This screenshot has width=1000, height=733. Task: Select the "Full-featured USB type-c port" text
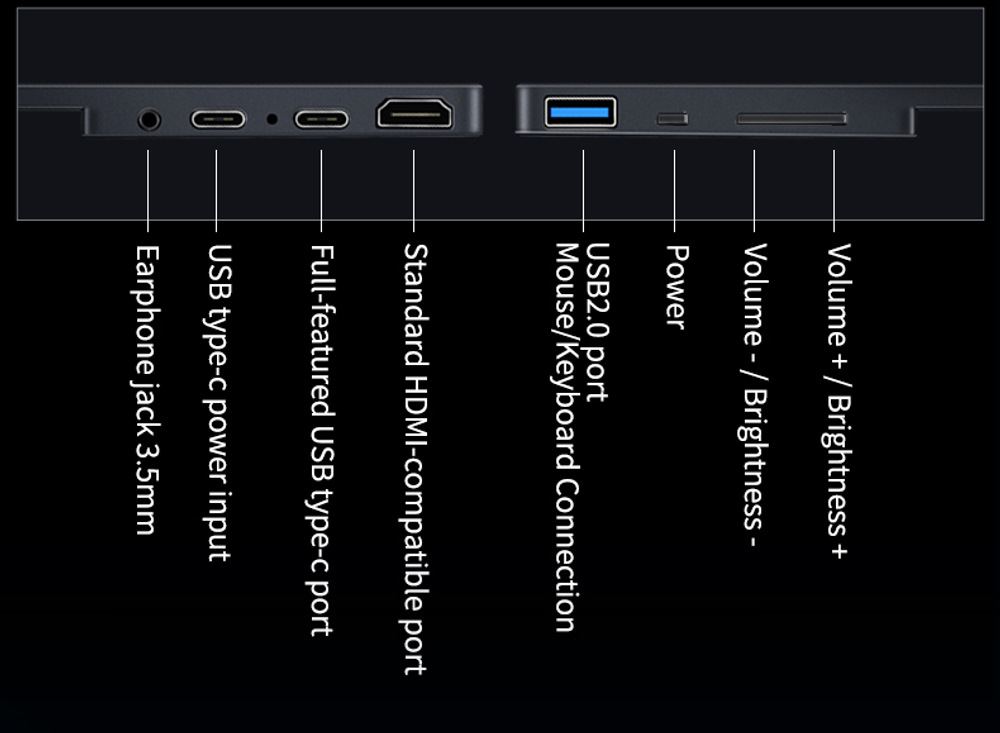click(321, 440)
